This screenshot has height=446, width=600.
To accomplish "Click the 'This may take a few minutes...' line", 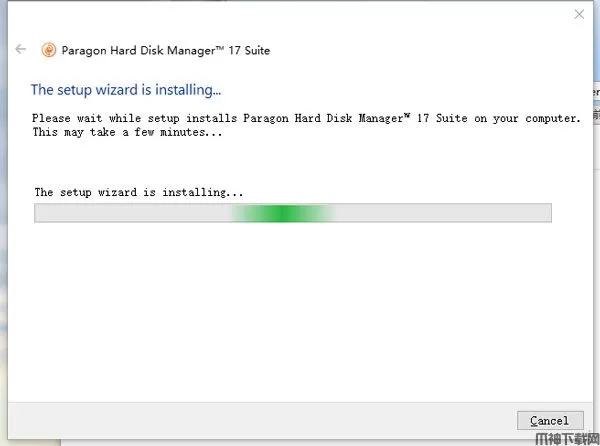I will pos(126,132).
